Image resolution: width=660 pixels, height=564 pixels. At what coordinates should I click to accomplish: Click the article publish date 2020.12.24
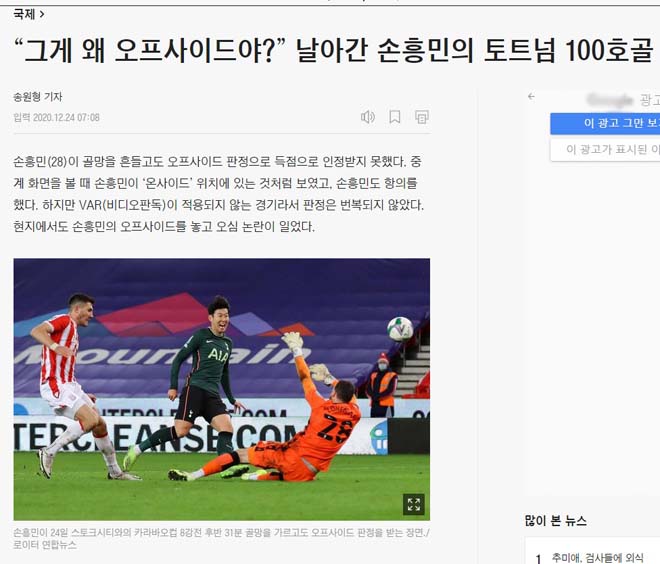[x=66, y=117]
